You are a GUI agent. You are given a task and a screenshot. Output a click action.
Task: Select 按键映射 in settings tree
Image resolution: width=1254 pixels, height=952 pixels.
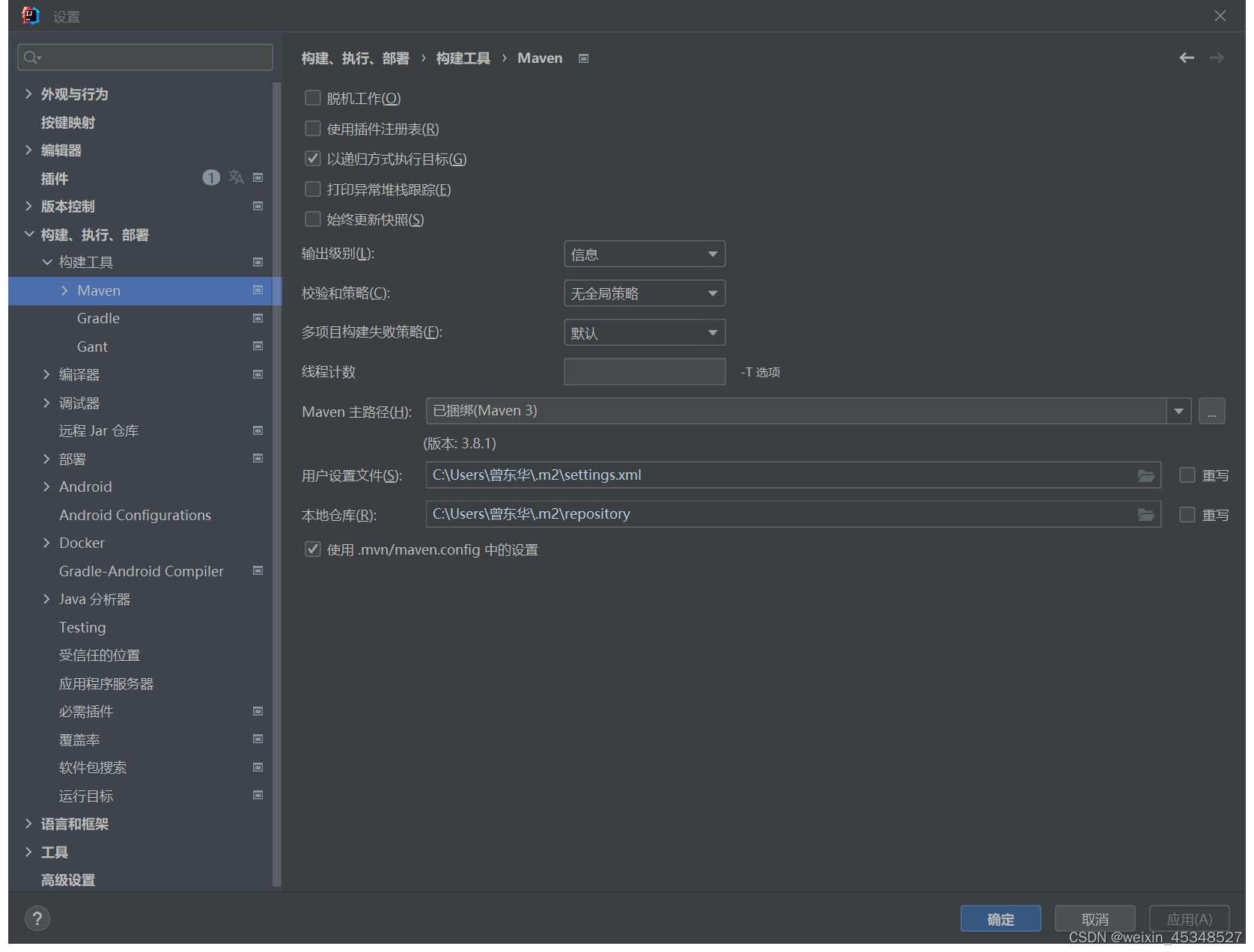[x=68, y=122]
